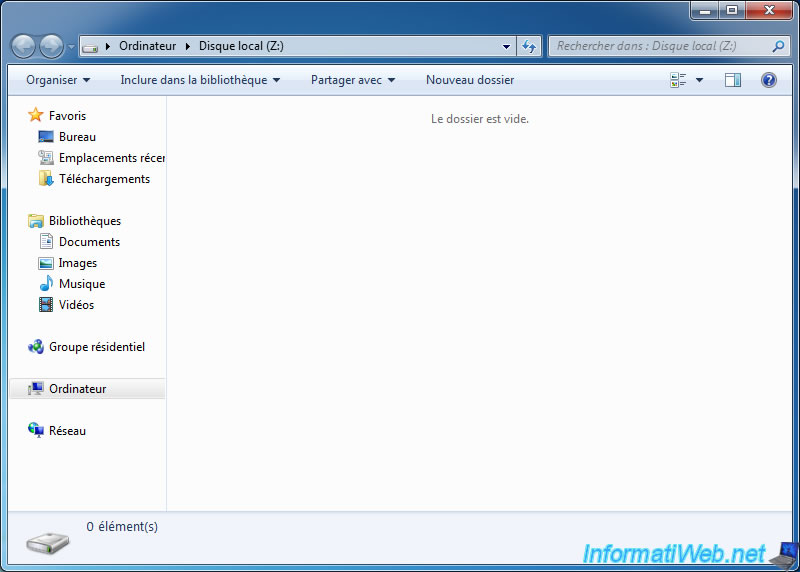Click the Ordinateur computer icon
This screenshot has width=800, height=572.
[36, 388]
